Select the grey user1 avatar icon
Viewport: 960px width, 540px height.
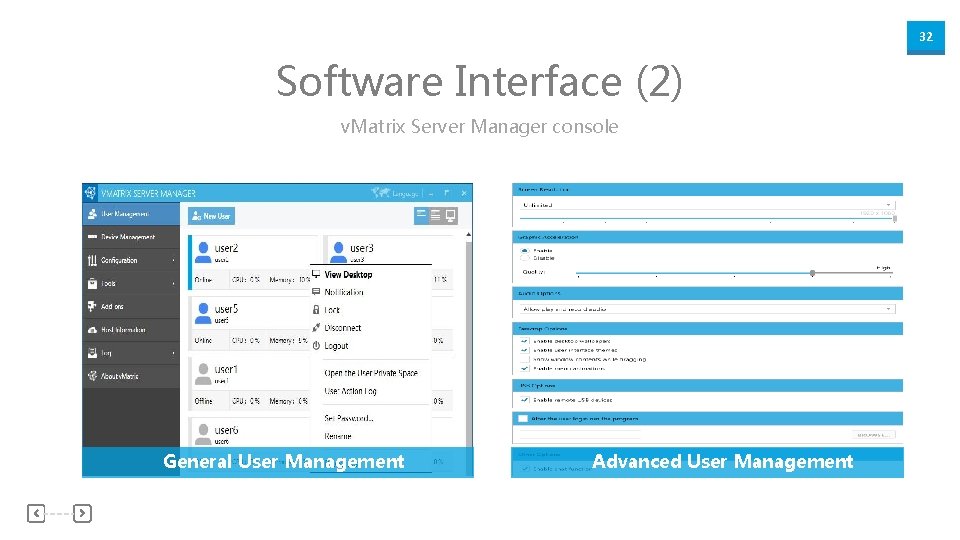(x=203, y=373)
